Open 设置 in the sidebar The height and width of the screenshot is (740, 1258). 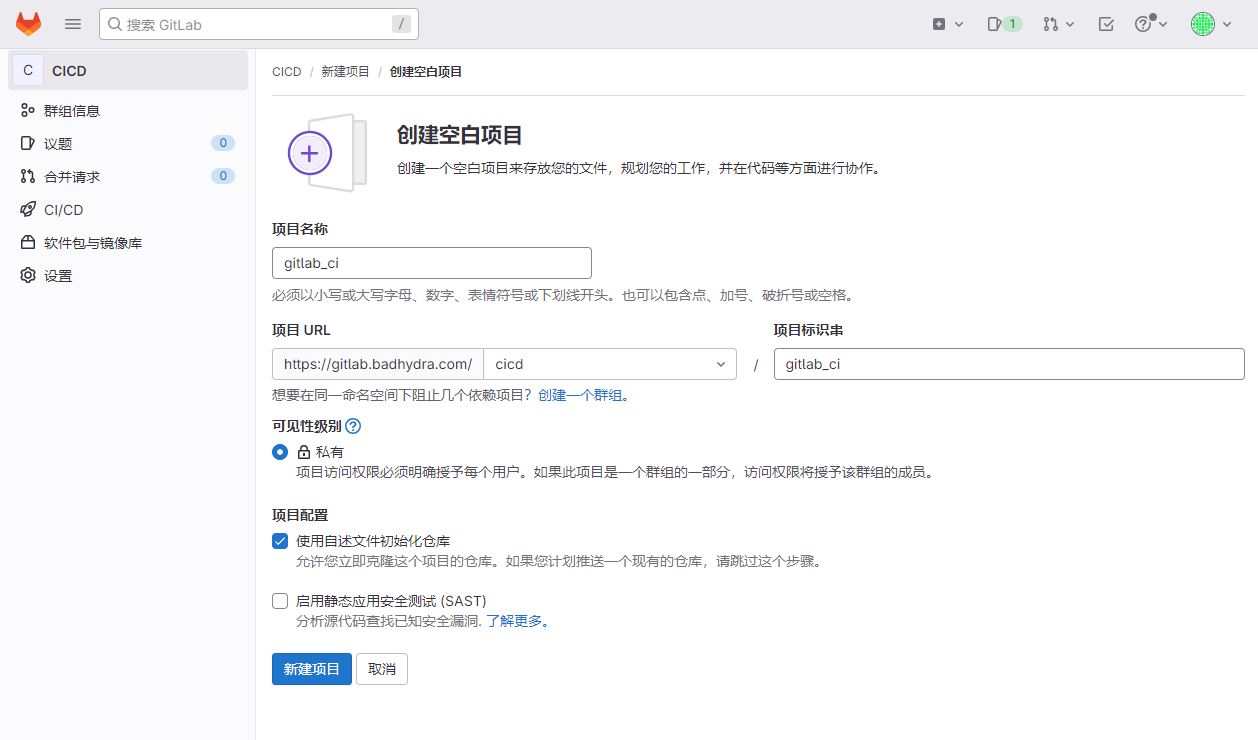click(x=58, y=276)
